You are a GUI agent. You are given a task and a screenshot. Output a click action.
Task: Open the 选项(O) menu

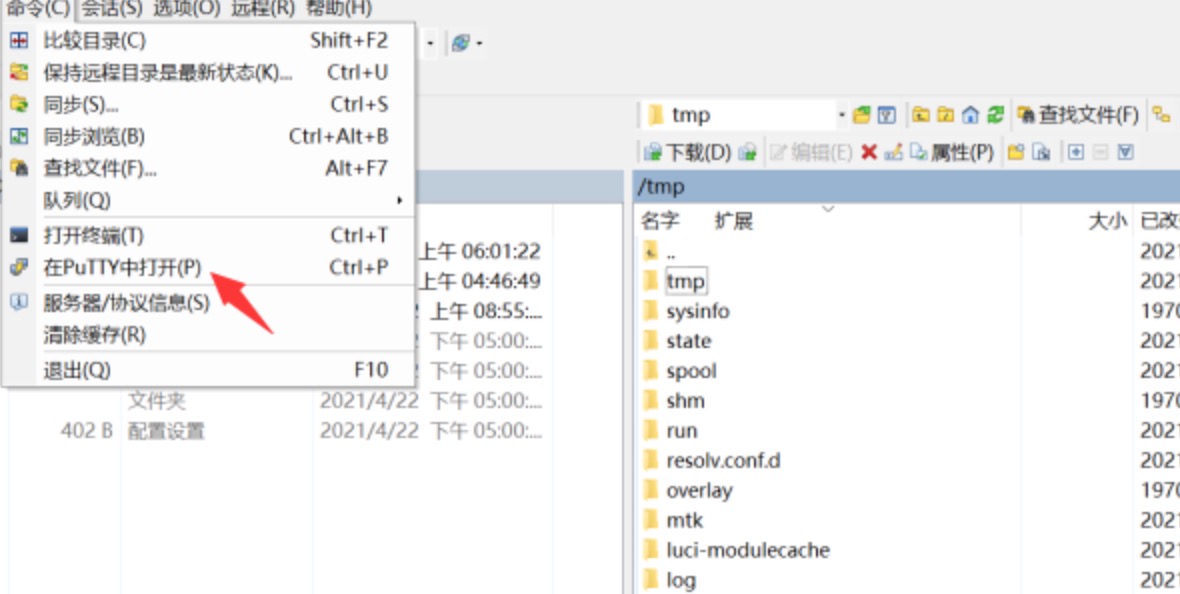[x=187, y=9]
